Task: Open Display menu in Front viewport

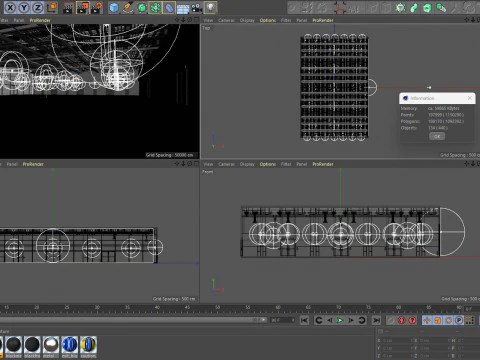Action: [x=247, y=164]
